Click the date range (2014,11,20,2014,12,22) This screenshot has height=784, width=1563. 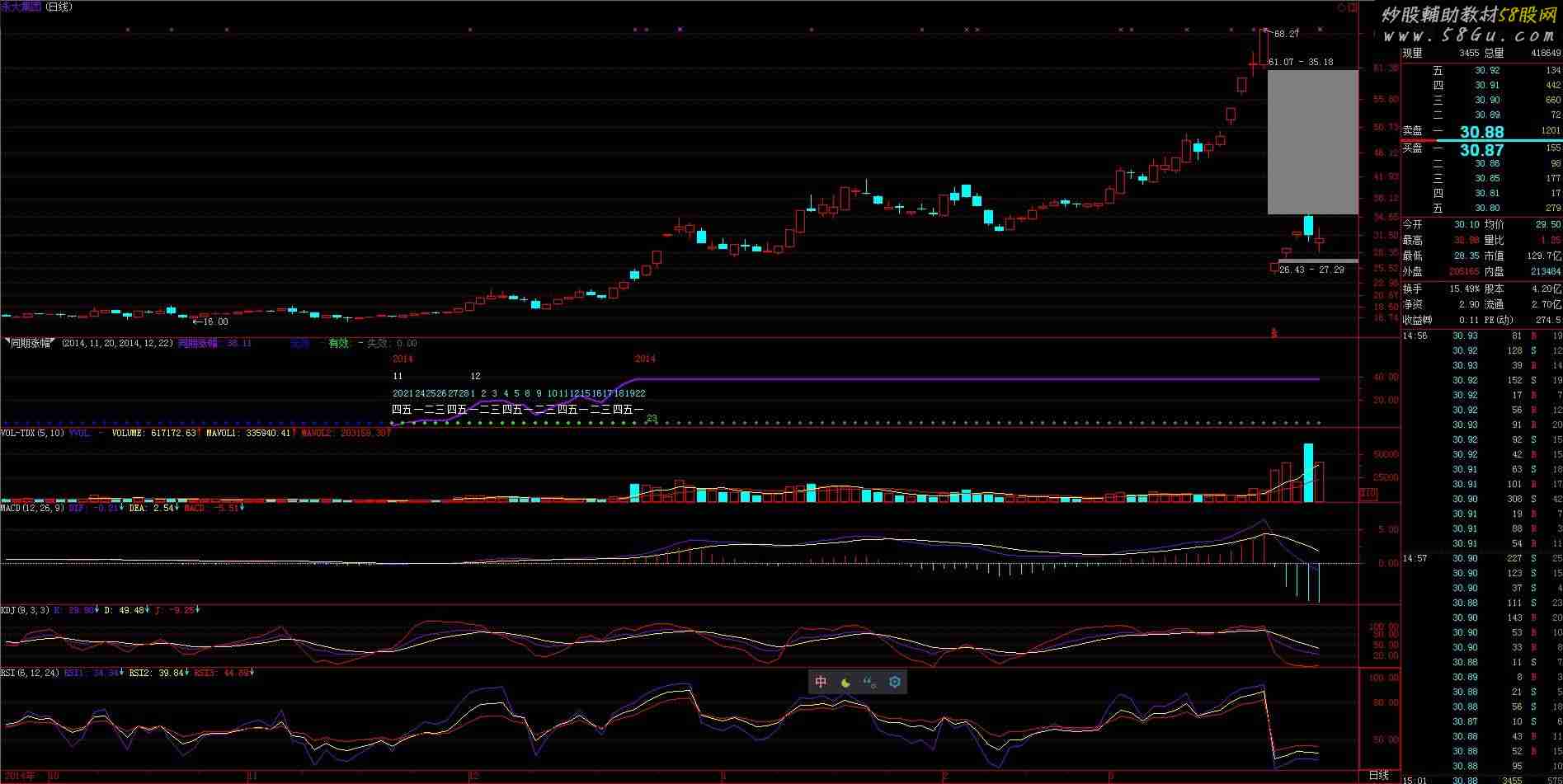tap(117, 343)
